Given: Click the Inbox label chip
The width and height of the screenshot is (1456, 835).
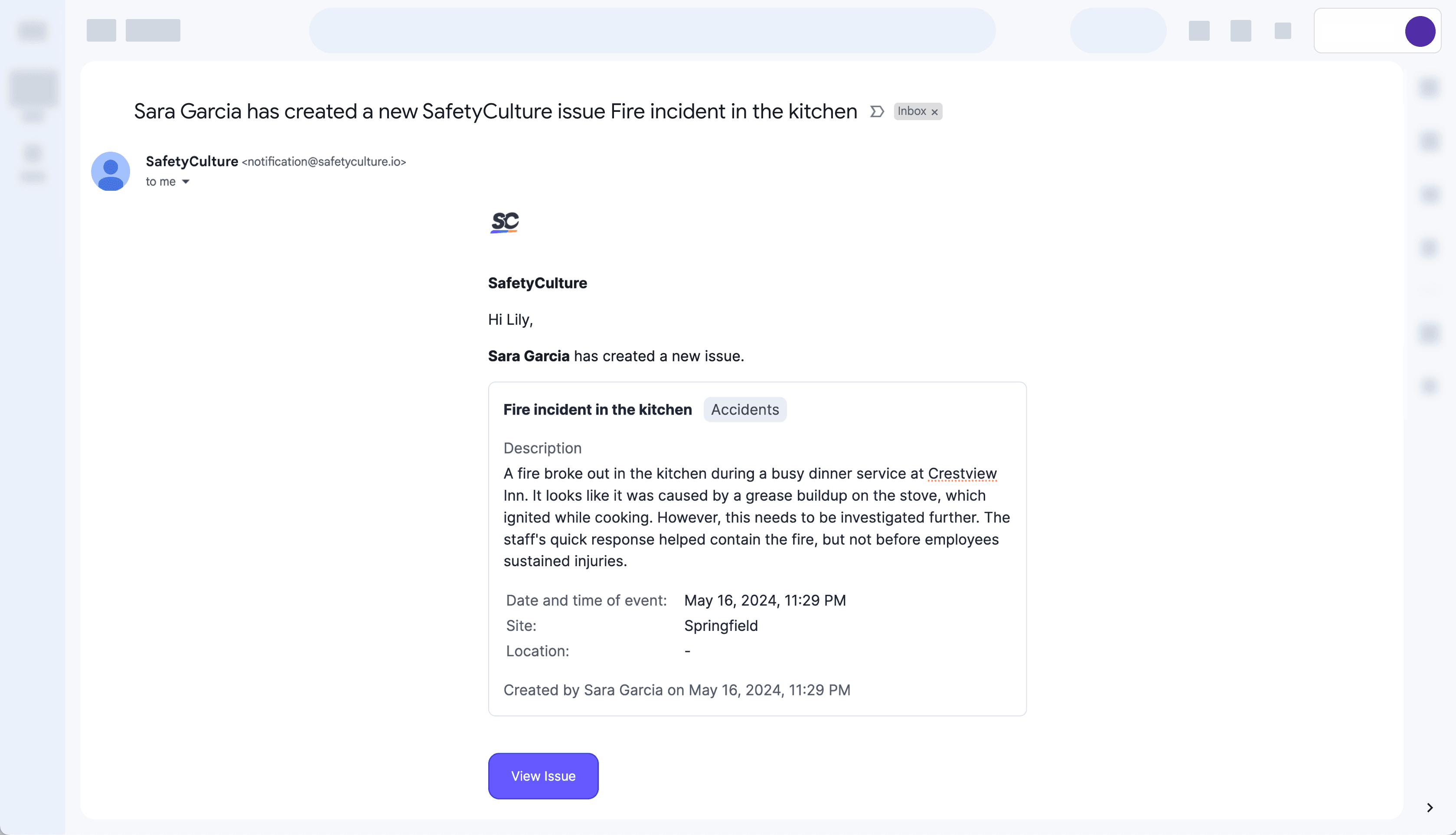Looking at the screenshot, I should click(x=912, y=111).
